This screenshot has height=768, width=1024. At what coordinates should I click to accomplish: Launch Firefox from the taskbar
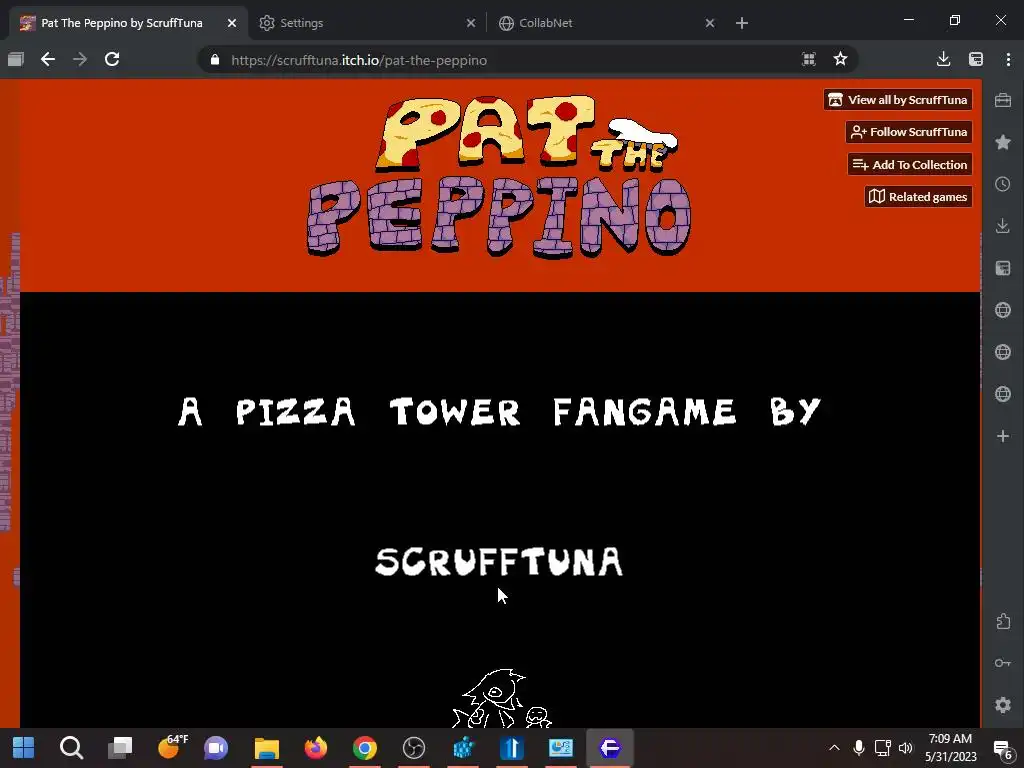click(315, 748)
